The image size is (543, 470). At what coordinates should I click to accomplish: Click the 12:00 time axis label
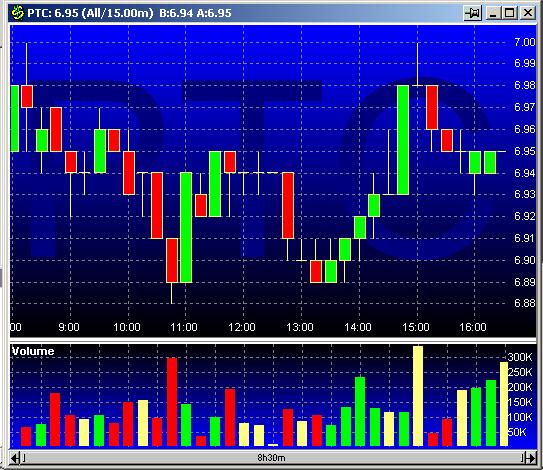pos(242,327)
